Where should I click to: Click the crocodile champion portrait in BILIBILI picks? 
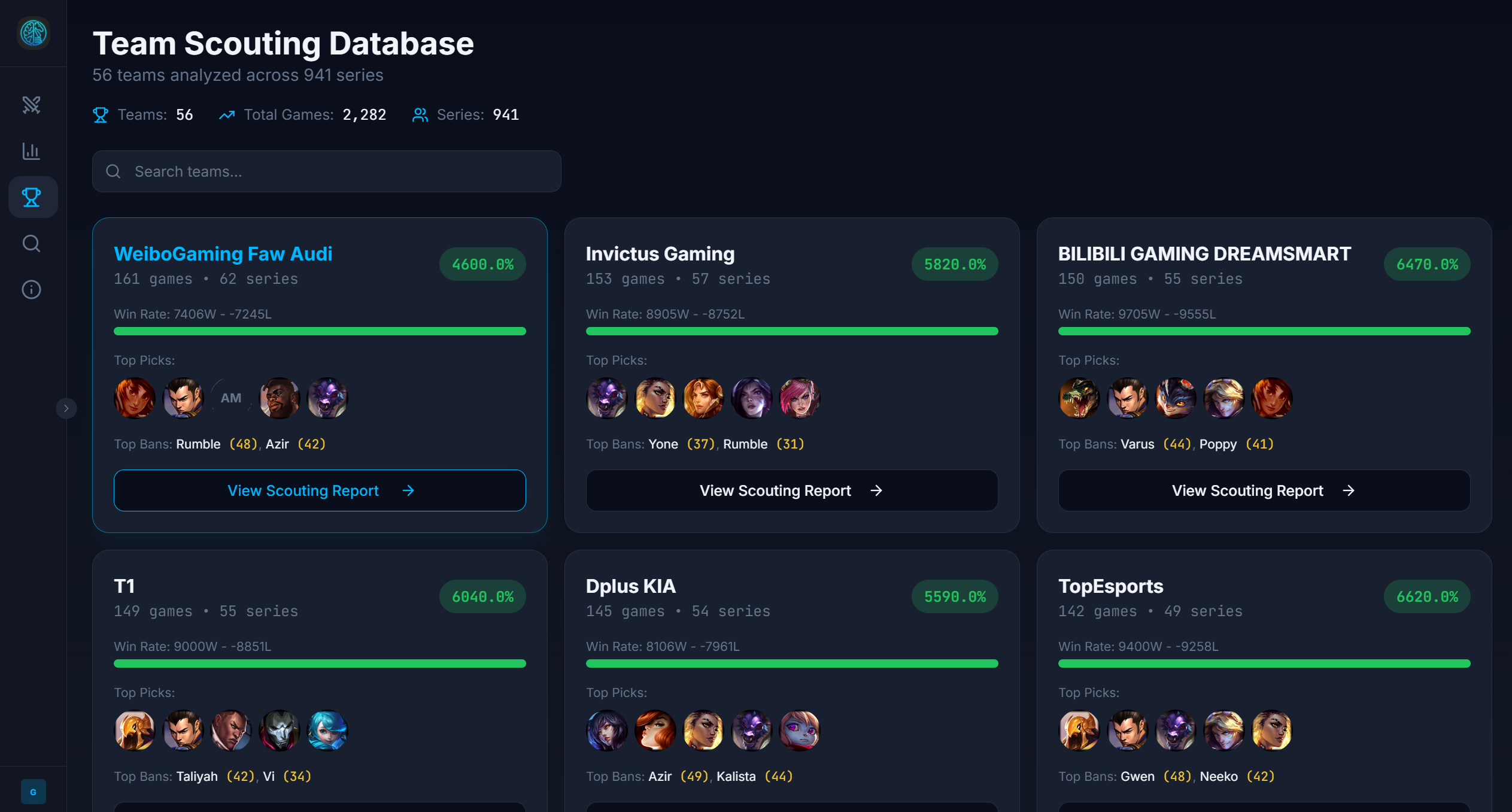[x=1079, y=398]
